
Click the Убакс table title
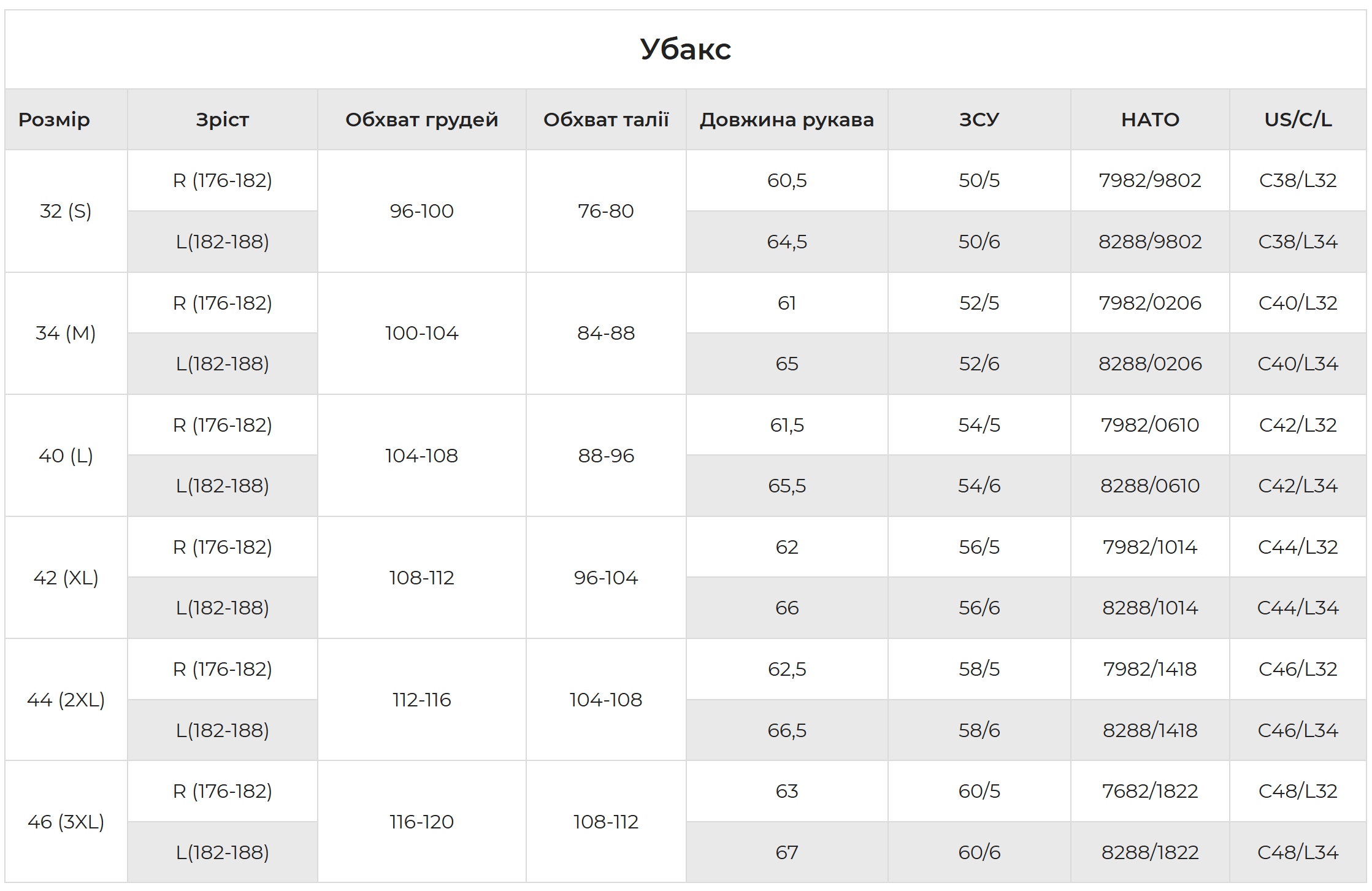click(685, 49)
